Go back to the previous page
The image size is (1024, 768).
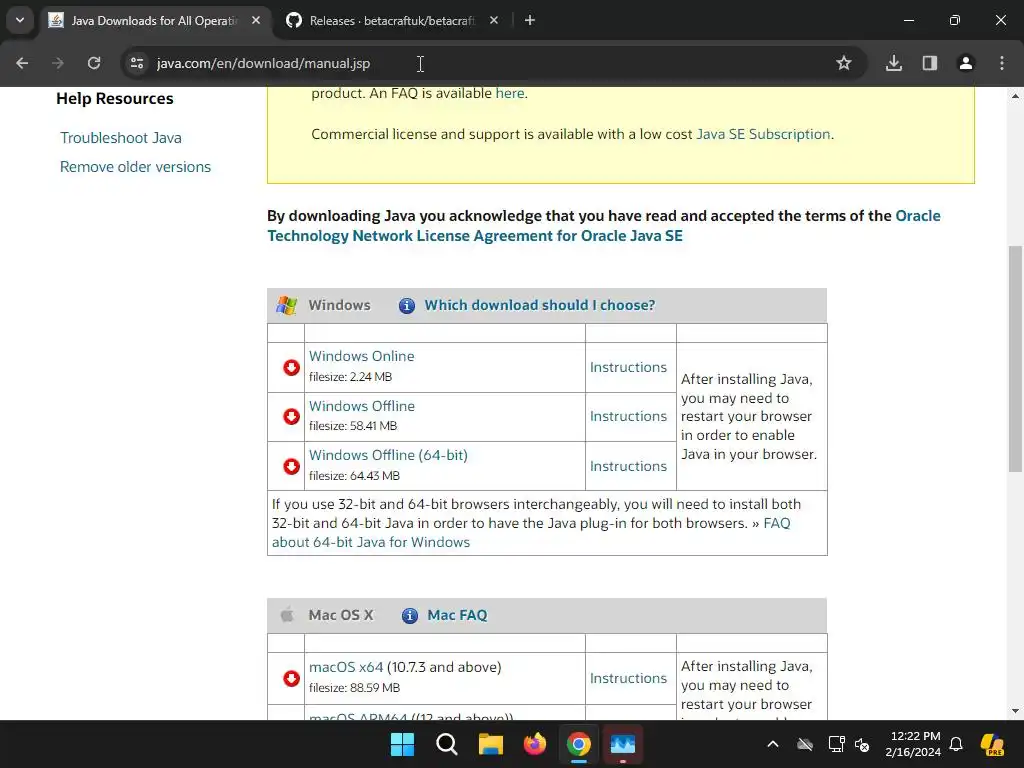click(22, 63)
